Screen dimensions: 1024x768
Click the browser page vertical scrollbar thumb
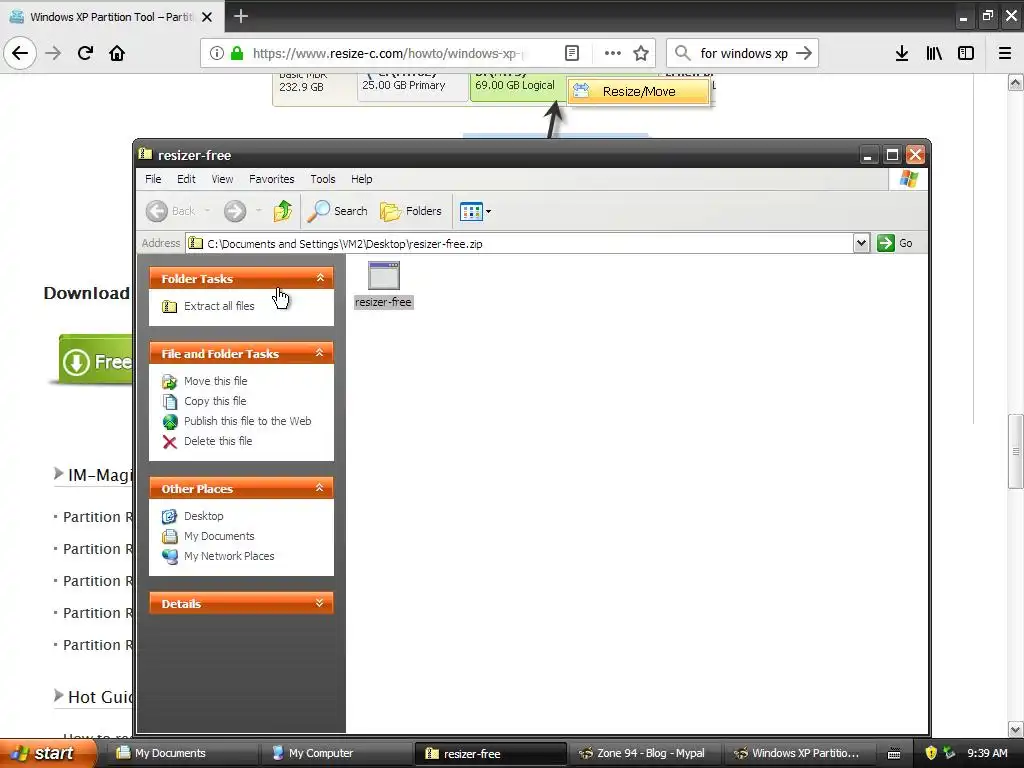coord(1016,451)
